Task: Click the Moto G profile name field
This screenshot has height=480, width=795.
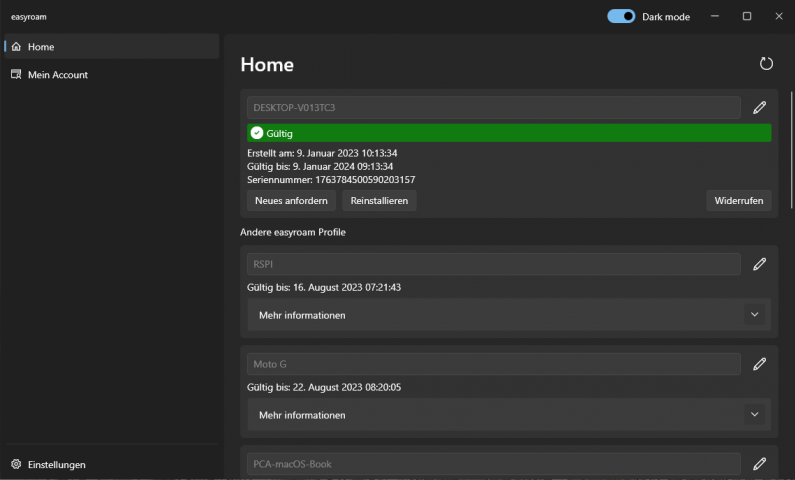Action: pos(494,364)
